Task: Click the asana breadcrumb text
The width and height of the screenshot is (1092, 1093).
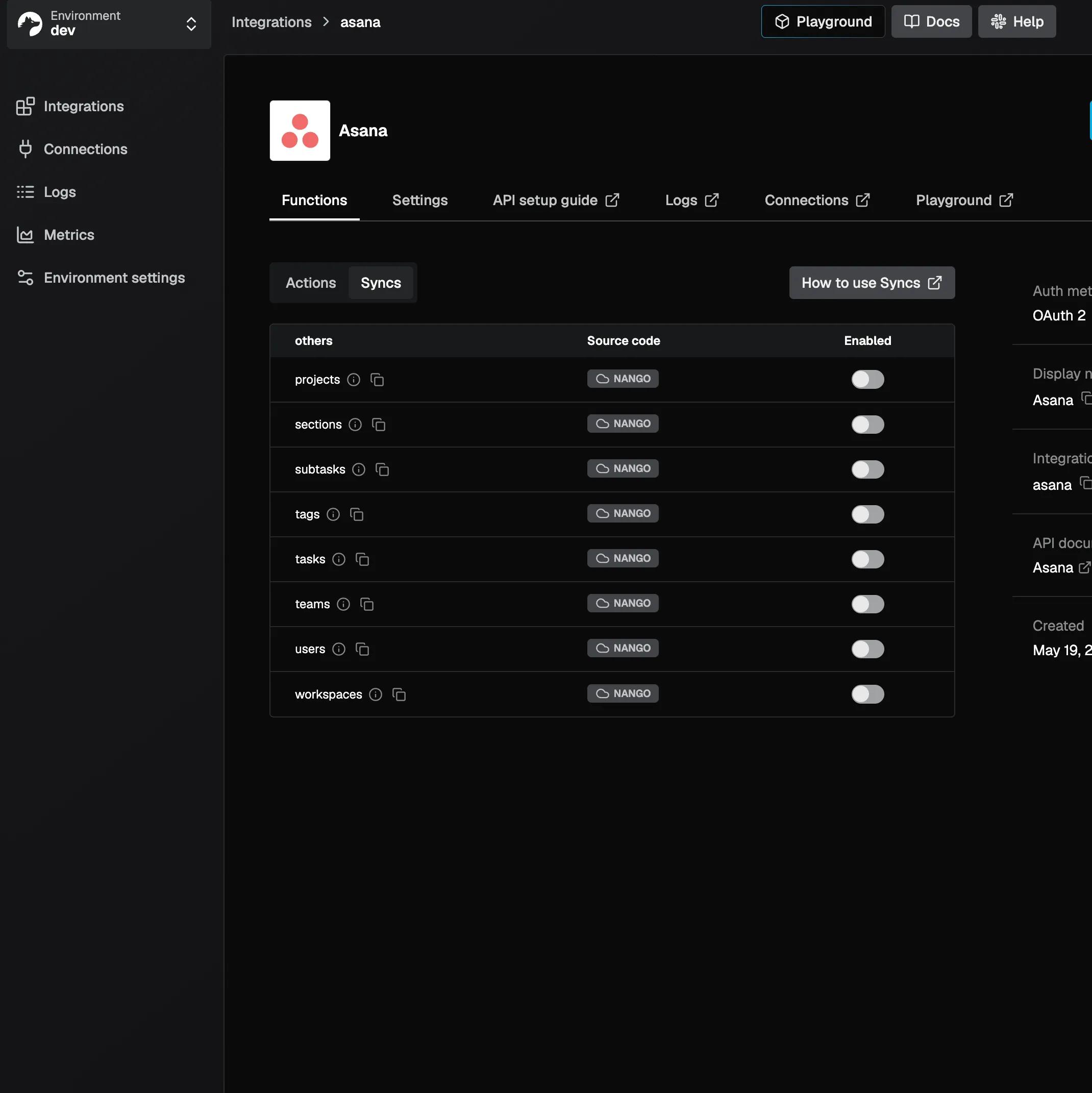Action: point(360,22)
